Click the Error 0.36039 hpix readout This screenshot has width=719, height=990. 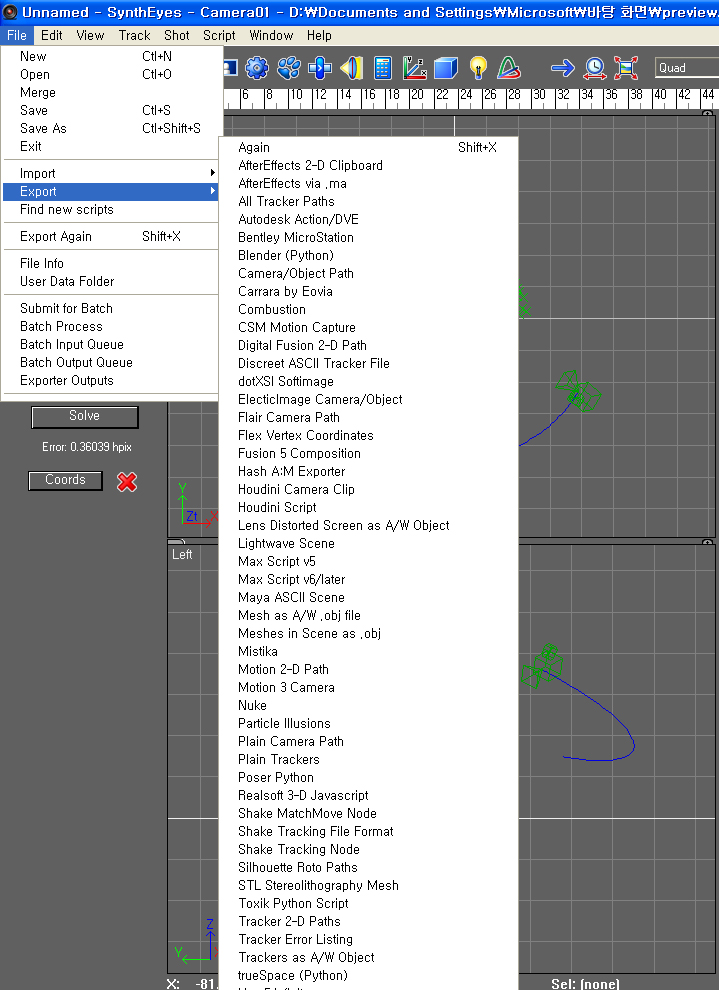click(87, 447)
